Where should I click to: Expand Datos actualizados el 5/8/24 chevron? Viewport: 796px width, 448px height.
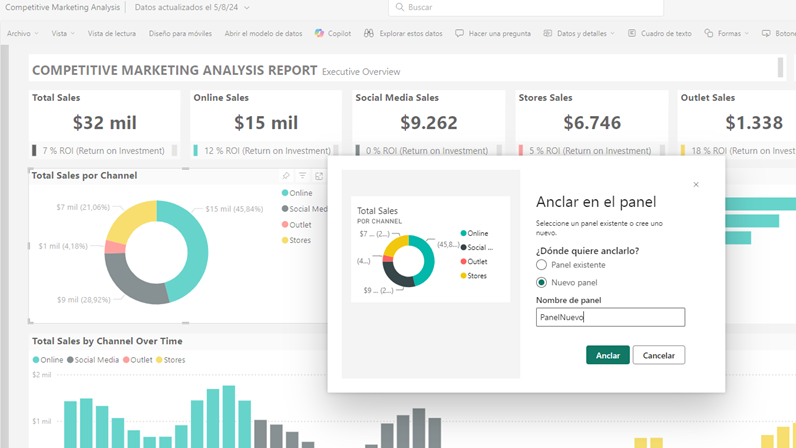[x=247, y=8]
